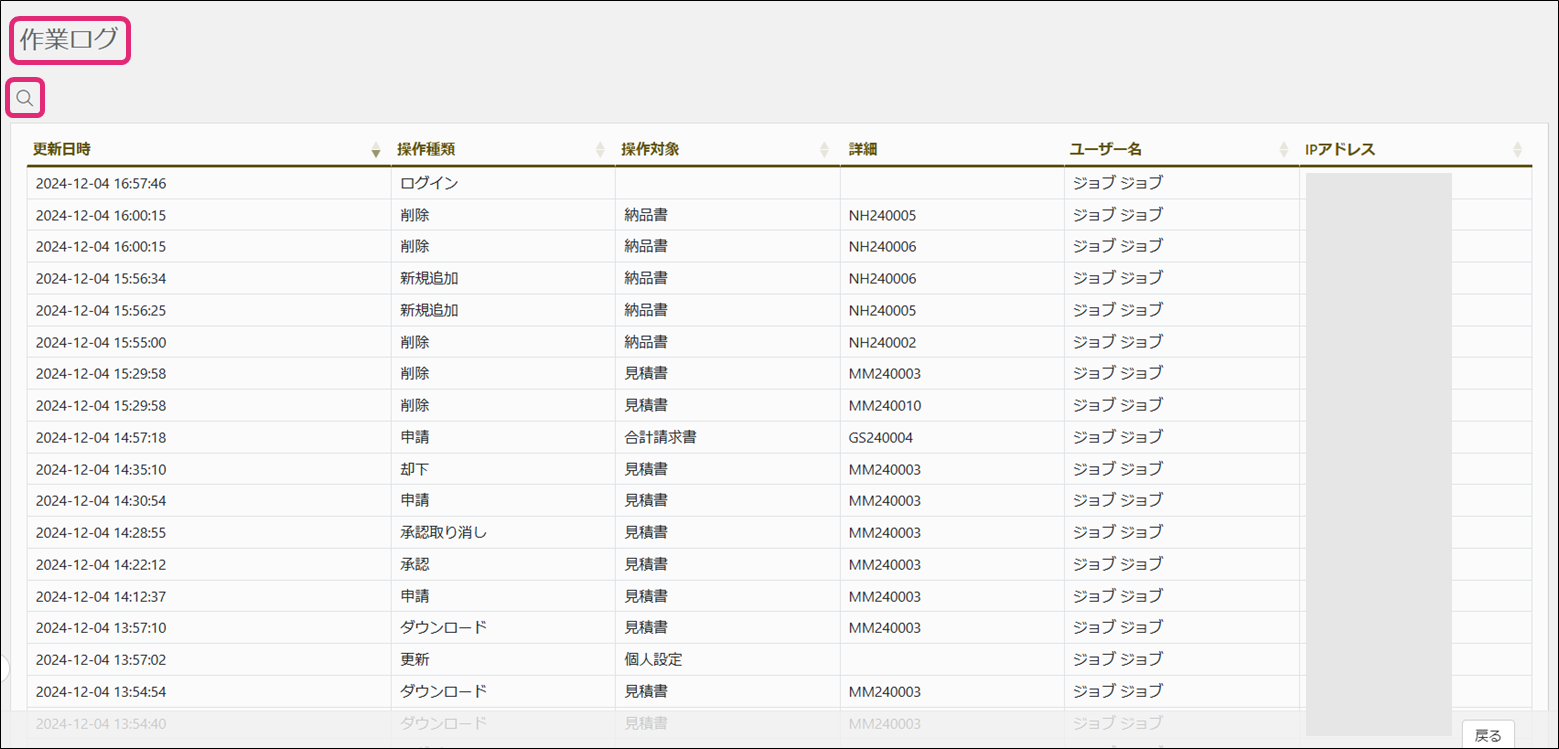Expand the side panel handle on left edge
The height and width of the screenshot is (749, 1559).
[4, 667]
